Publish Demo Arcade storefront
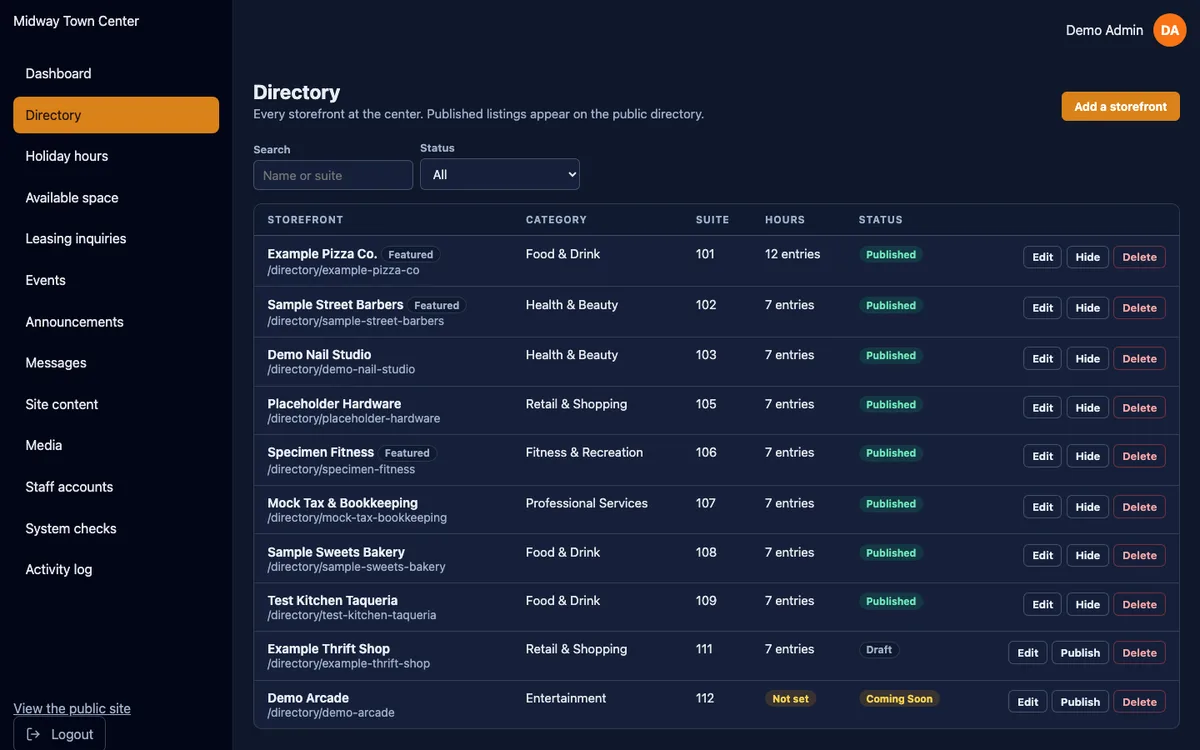The height and width of the screenshot is (750, 1200). [1080, 702]
